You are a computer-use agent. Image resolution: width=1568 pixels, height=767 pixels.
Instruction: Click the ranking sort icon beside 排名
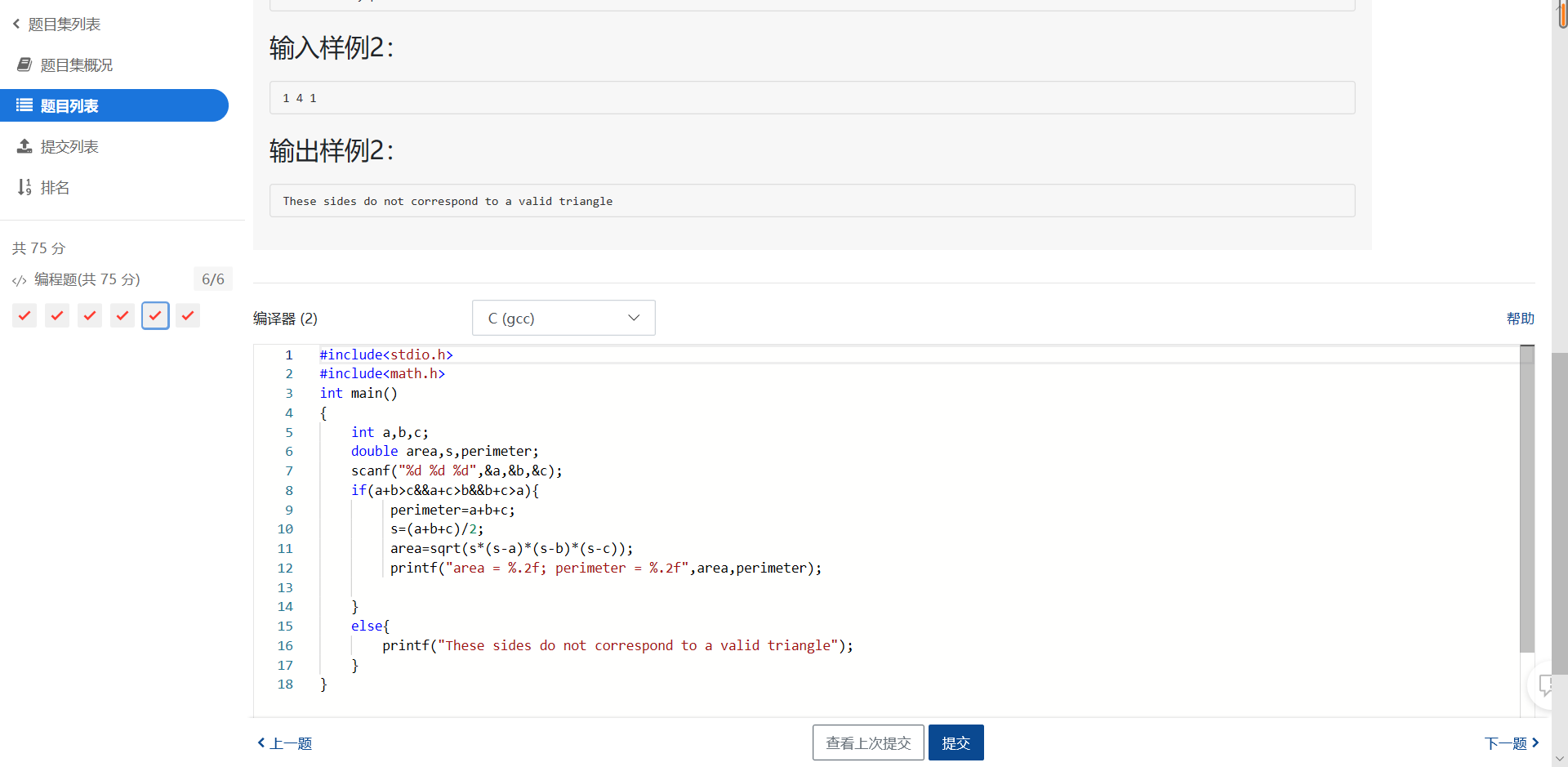tap(24, 187)
